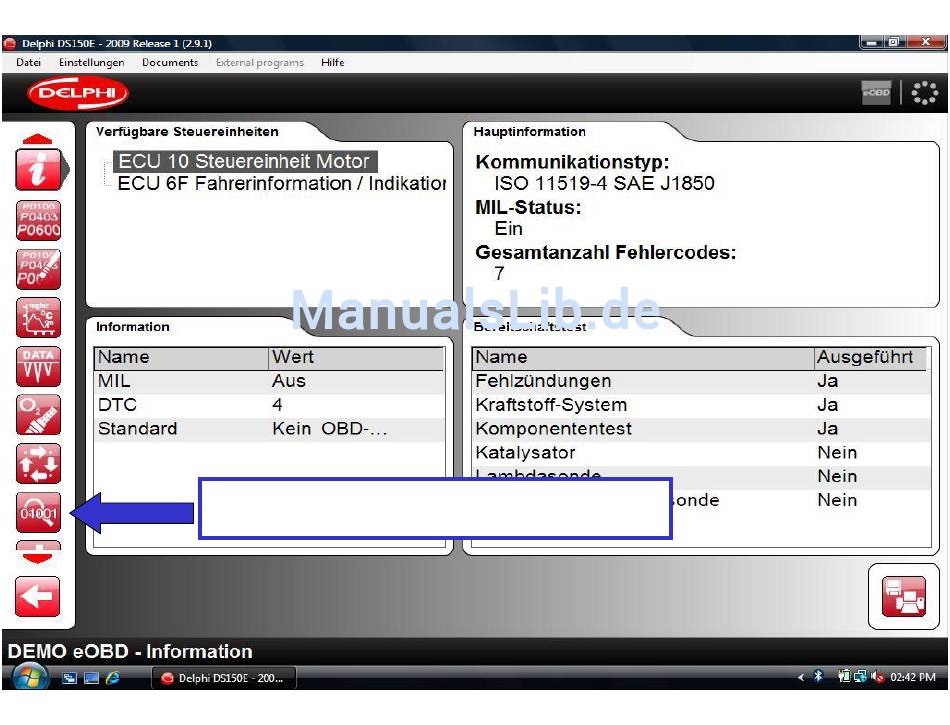Click the Ausgeführt column header
This screenshot has width=950, height=725.
pyautogui.click(x=869, y=357)
